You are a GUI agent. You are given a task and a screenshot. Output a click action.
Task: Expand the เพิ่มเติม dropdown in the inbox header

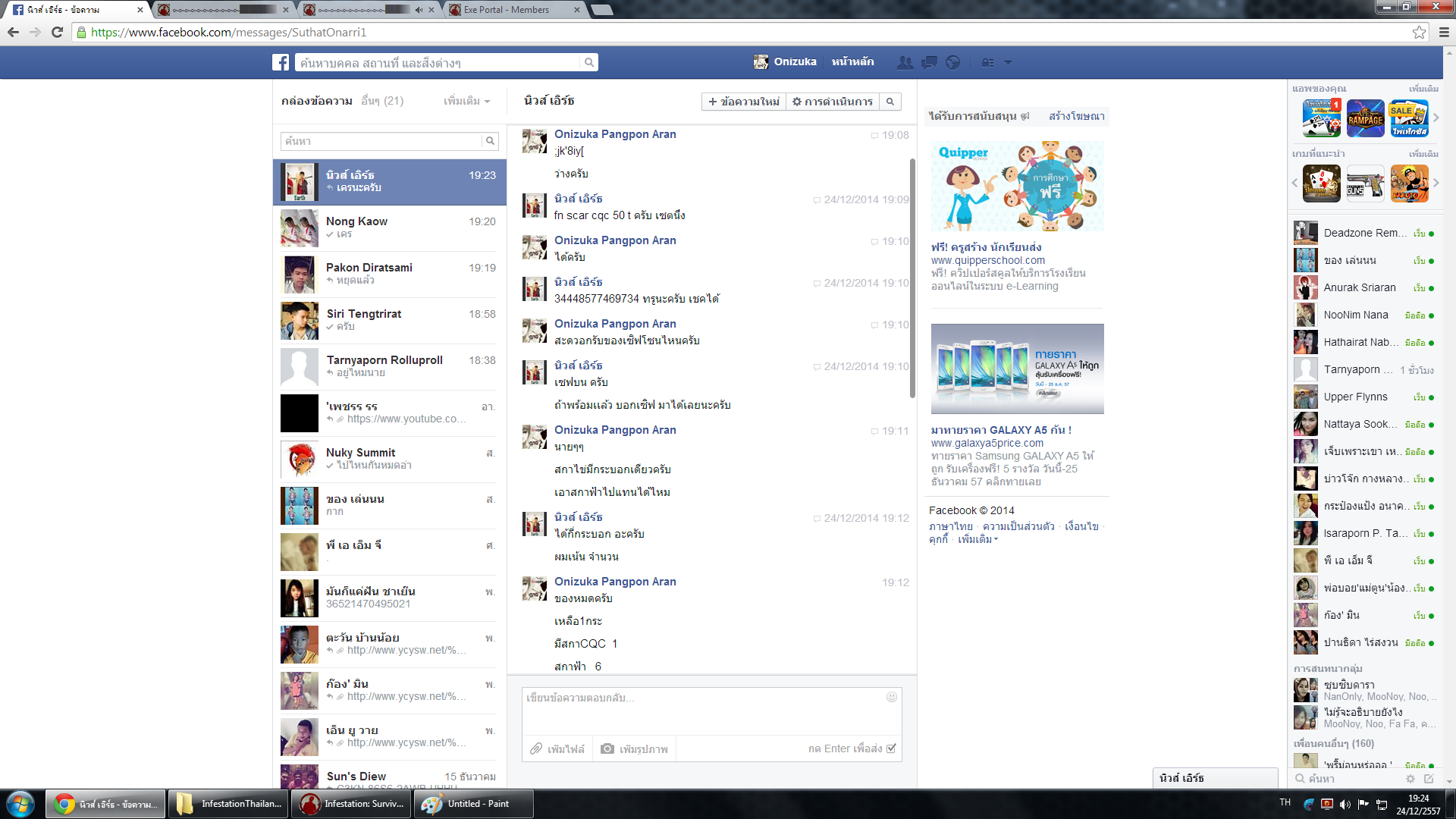(466, 101)
